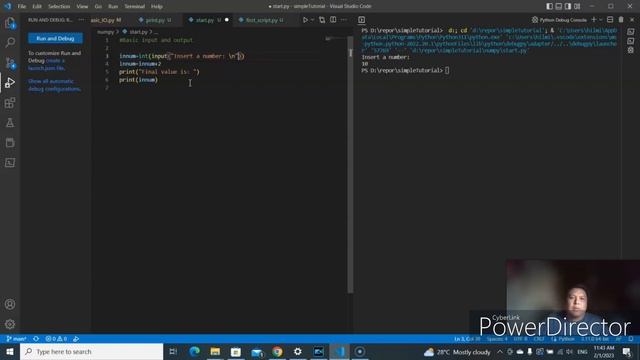Click the Split Editor icon
Screen dimensions: 640x360
[x=333, y=20]
